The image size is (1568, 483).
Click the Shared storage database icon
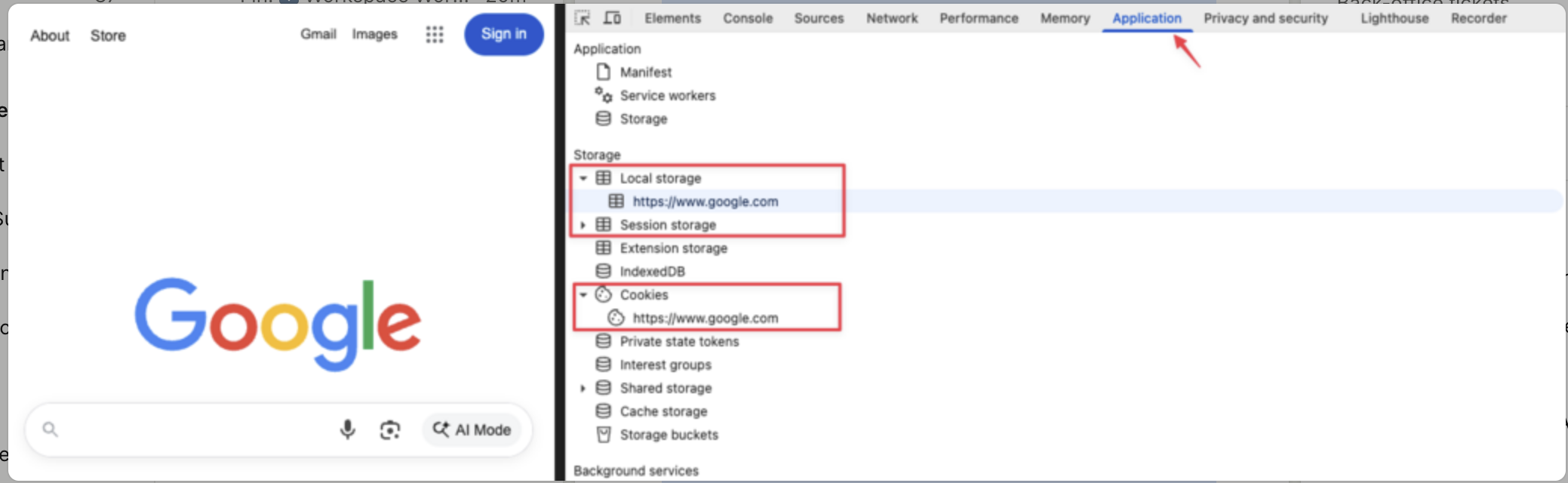pyautogui.click(x=603, y=388)
